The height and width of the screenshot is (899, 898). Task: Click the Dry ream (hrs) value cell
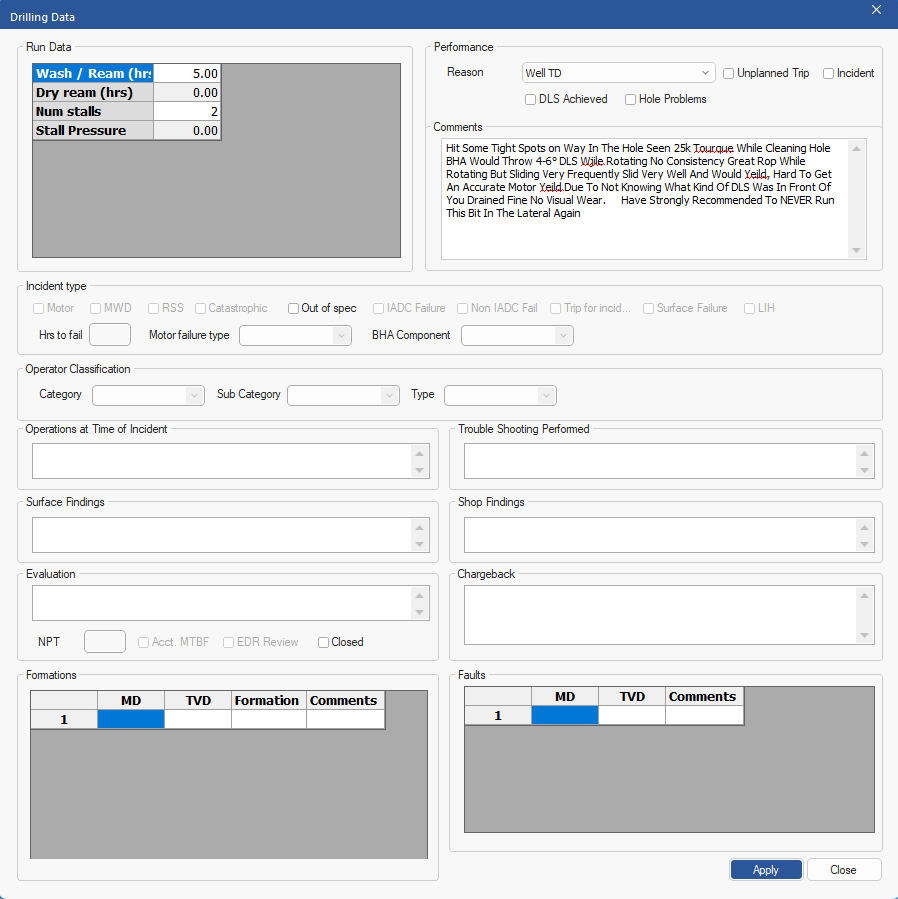(x=187, y=92)
